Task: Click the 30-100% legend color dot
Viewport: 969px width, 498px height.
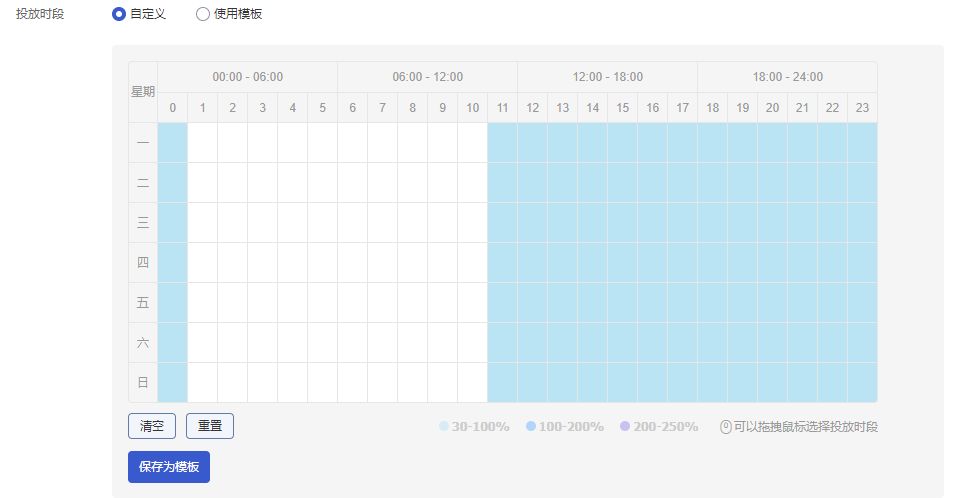Action: click(x=444, y=426)
